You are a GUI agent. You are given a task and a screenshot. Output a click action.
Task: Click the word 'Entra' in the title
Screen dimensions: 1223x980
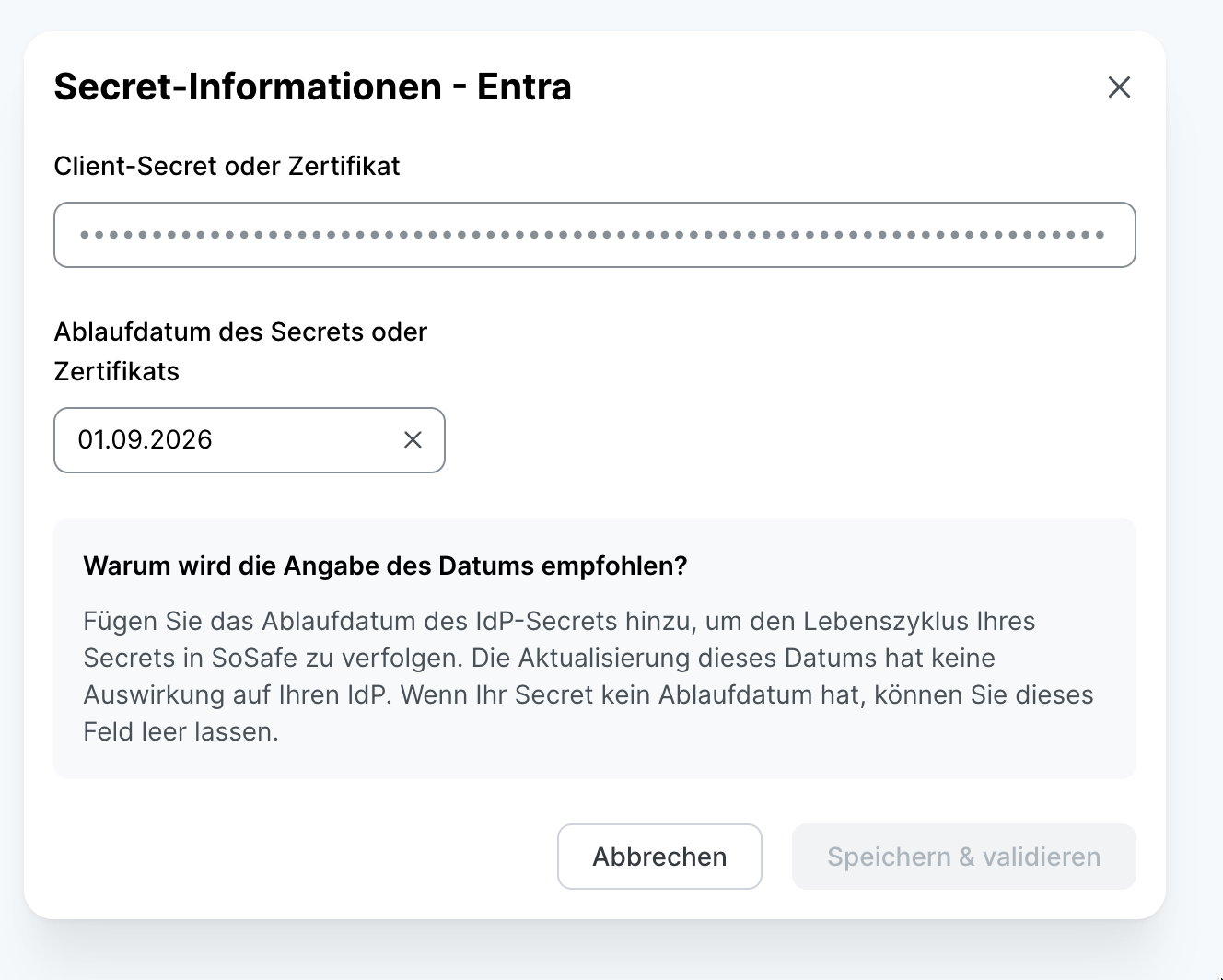click(x=524, y=87)
